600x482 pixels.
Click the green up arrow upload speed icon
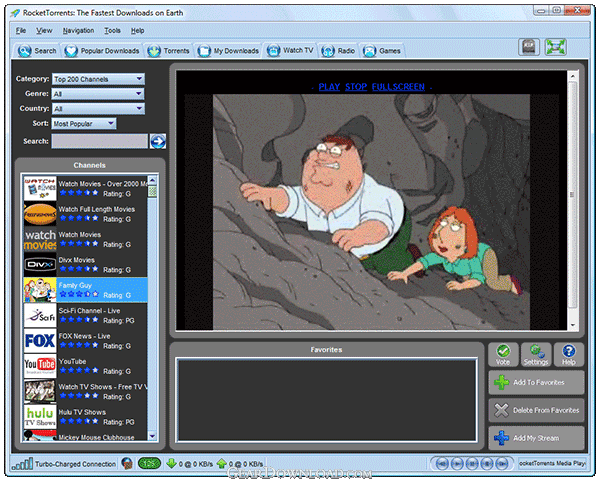coord(222,464)
